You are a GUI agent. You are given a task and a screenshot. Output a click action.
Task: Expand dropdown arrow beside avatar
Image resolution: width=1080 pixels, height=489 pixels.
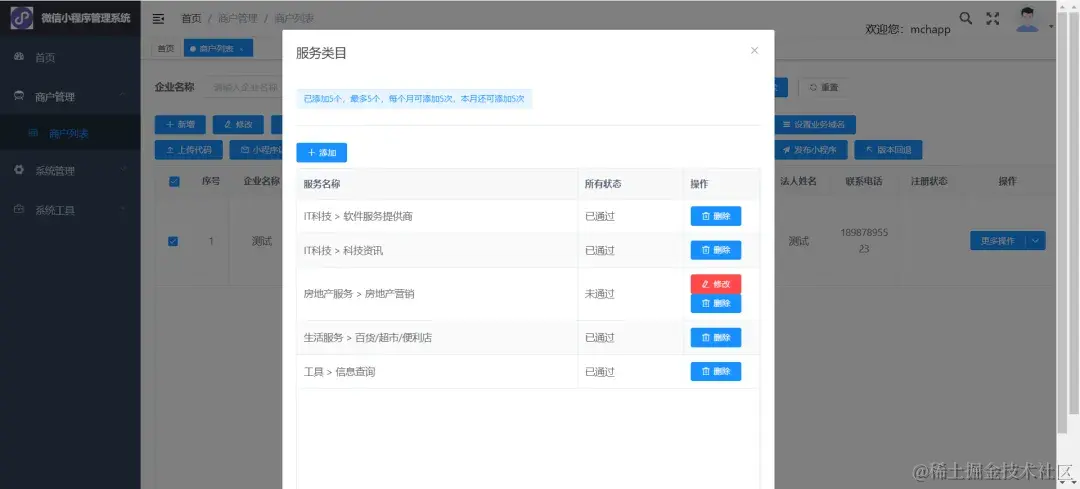pyautogui.click(x=1051, y=27)
